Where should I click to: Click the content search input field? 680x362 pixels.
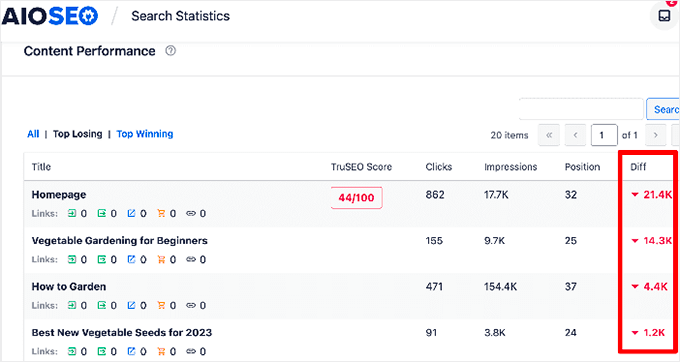(x=581, y=109)
